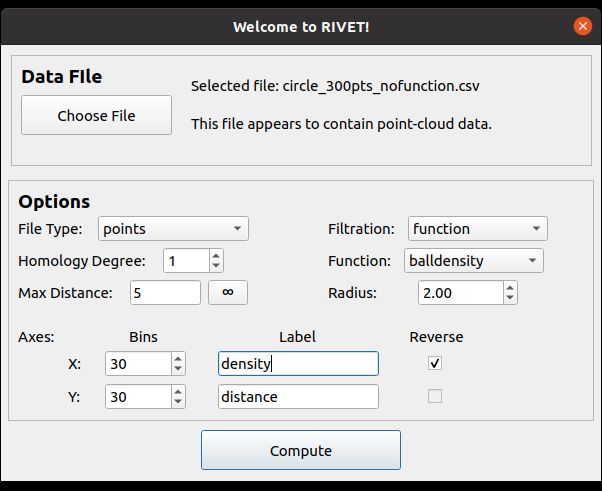The image size is (602, 491).
Task: Click the Reverse column header
Action: pos(436,337)
